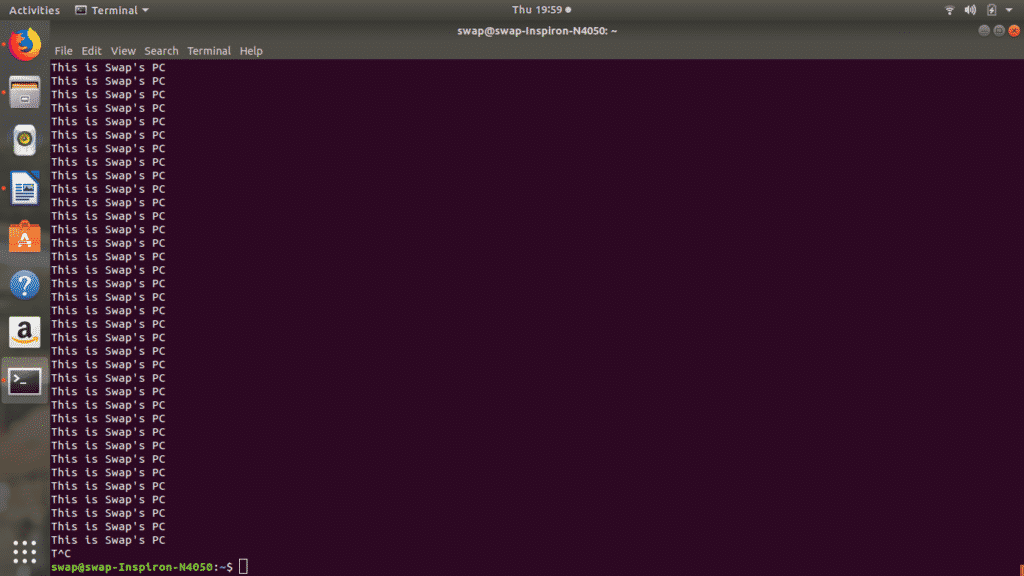Click the volume speaker icon

click(x=970, y=10)
